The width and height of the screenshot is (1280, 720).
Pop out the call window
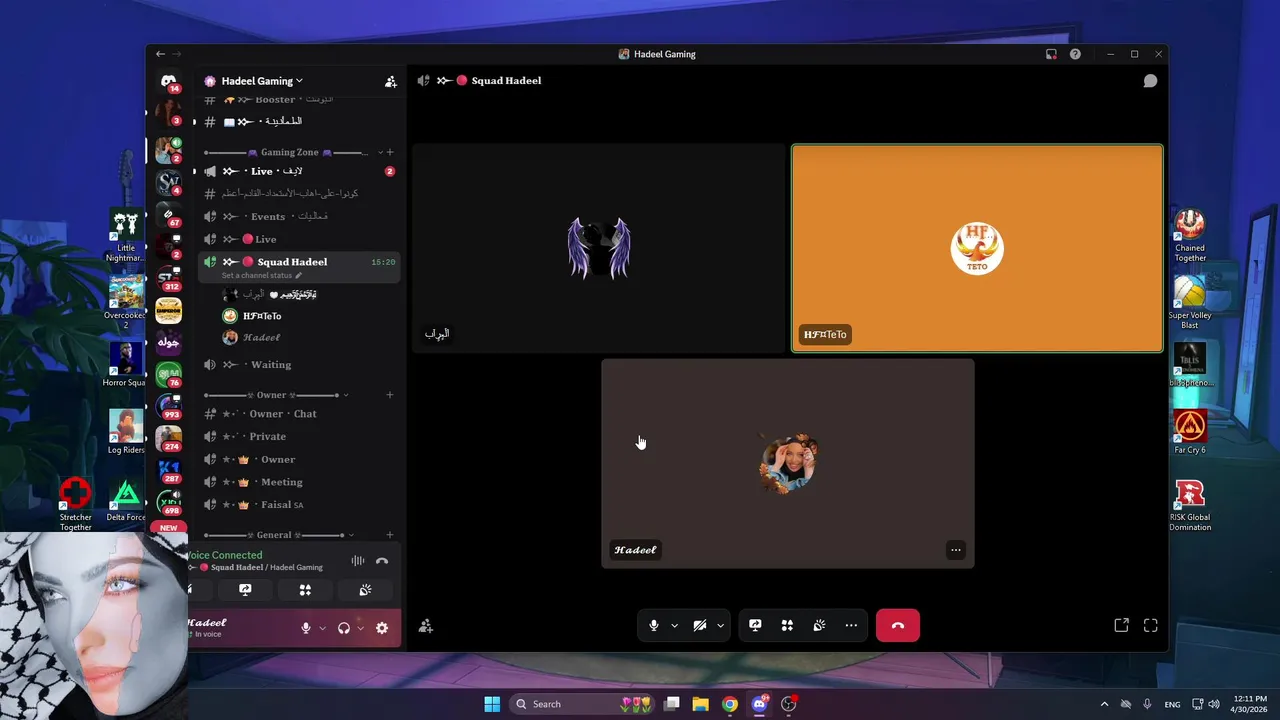(1121, 625)
